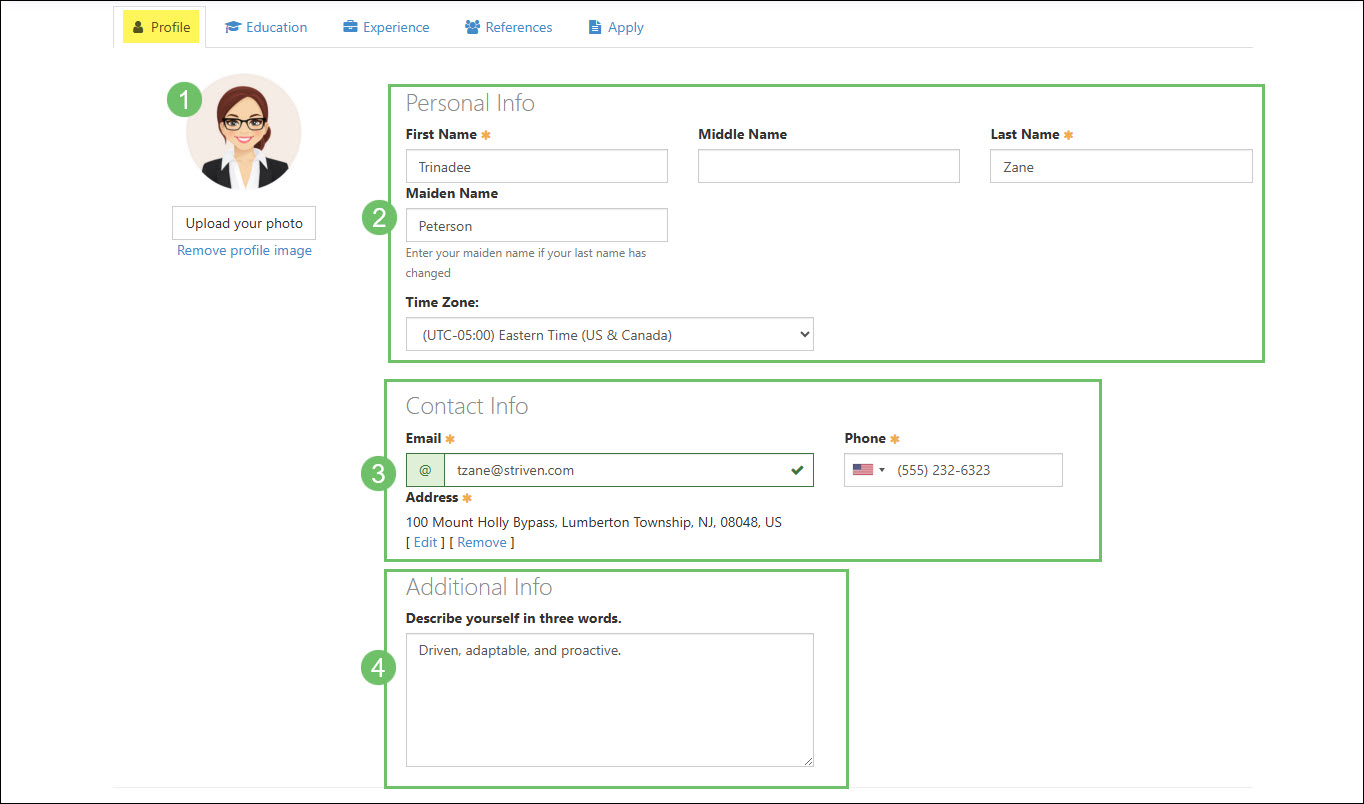
Task: Click the green checkmark in email field
Action: (797, 470)
